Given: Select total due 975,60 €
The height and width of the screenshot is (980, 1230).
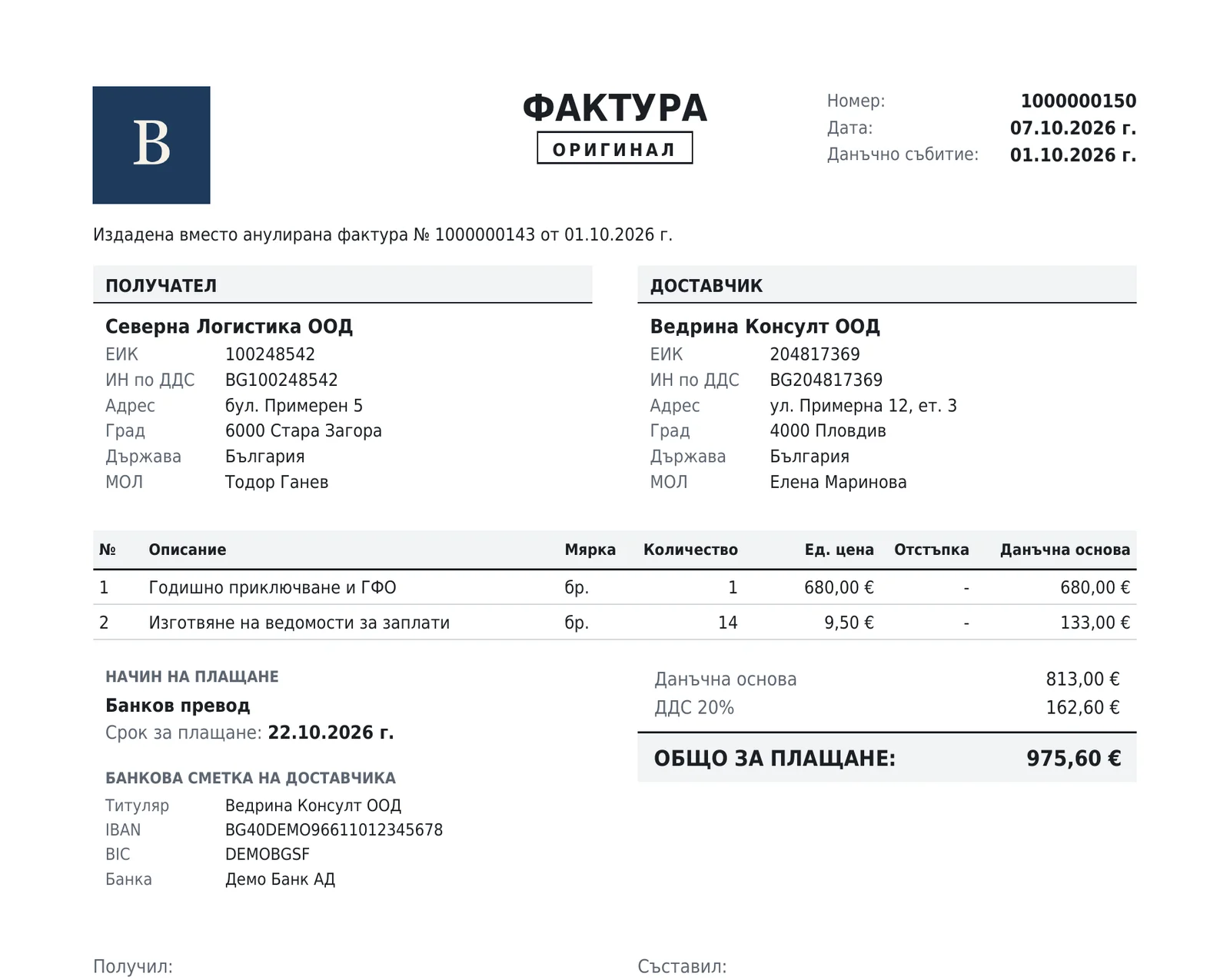Looking at the screenshot, I should pyautogui.click(x=1074, y=759).
